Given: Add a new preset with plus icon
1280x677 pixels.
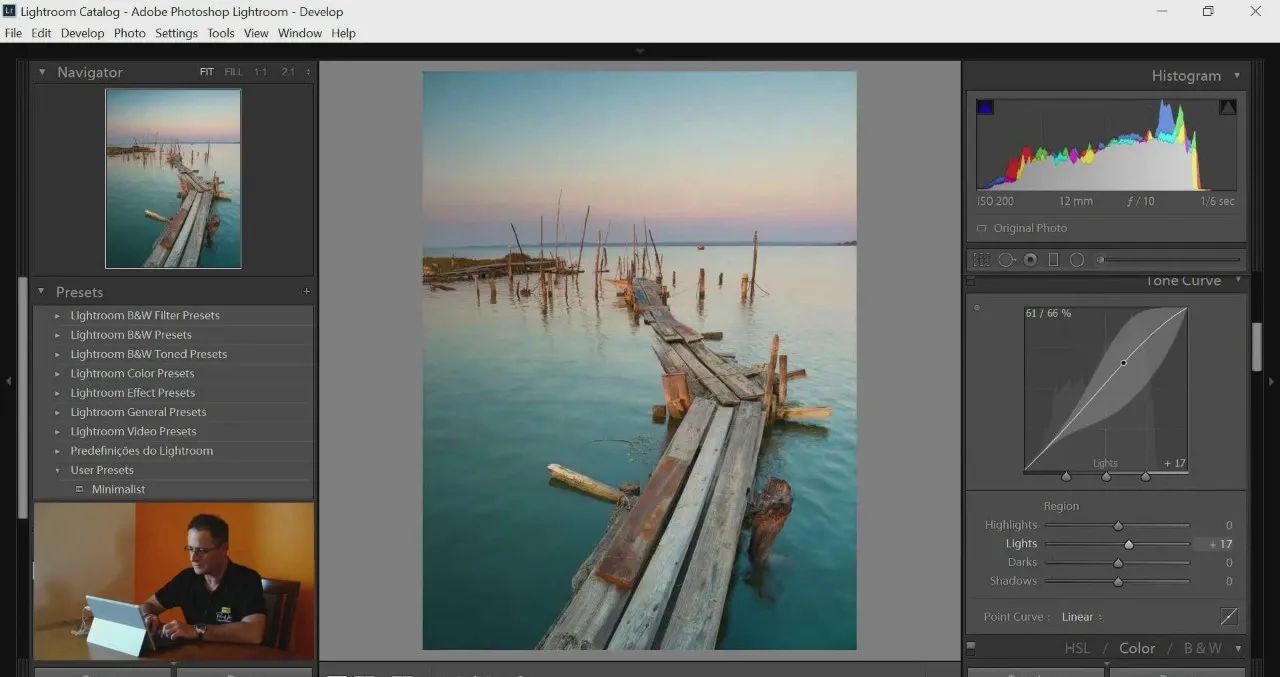Looking at the screenshot, I should 306,292.
